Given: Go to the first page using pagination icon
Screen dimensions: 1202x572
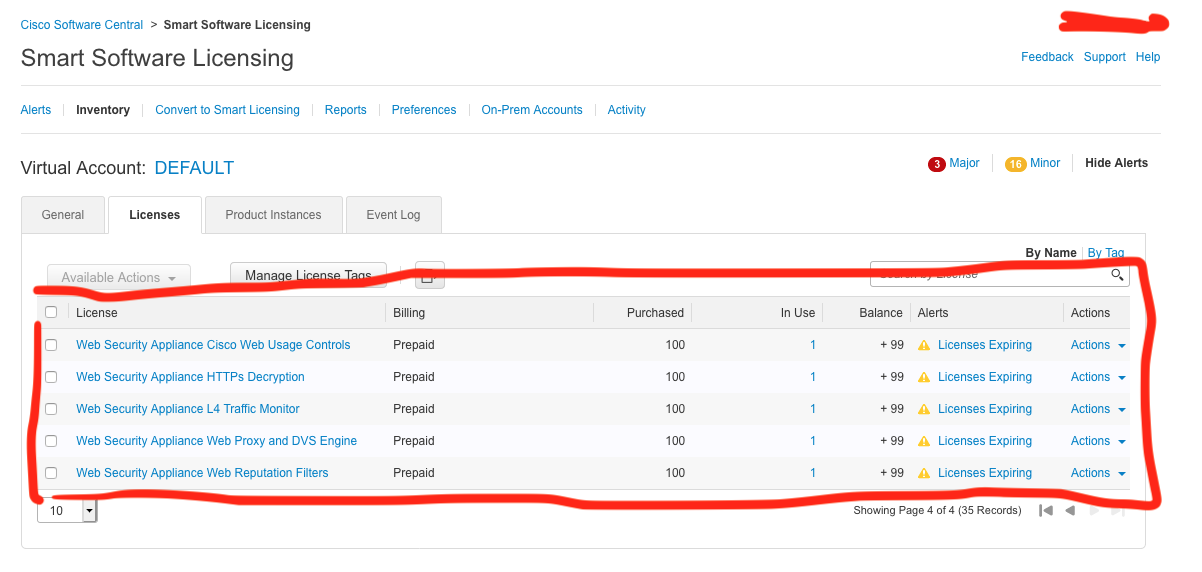Looking at the screenshot, I should [x=1046, y=511].
